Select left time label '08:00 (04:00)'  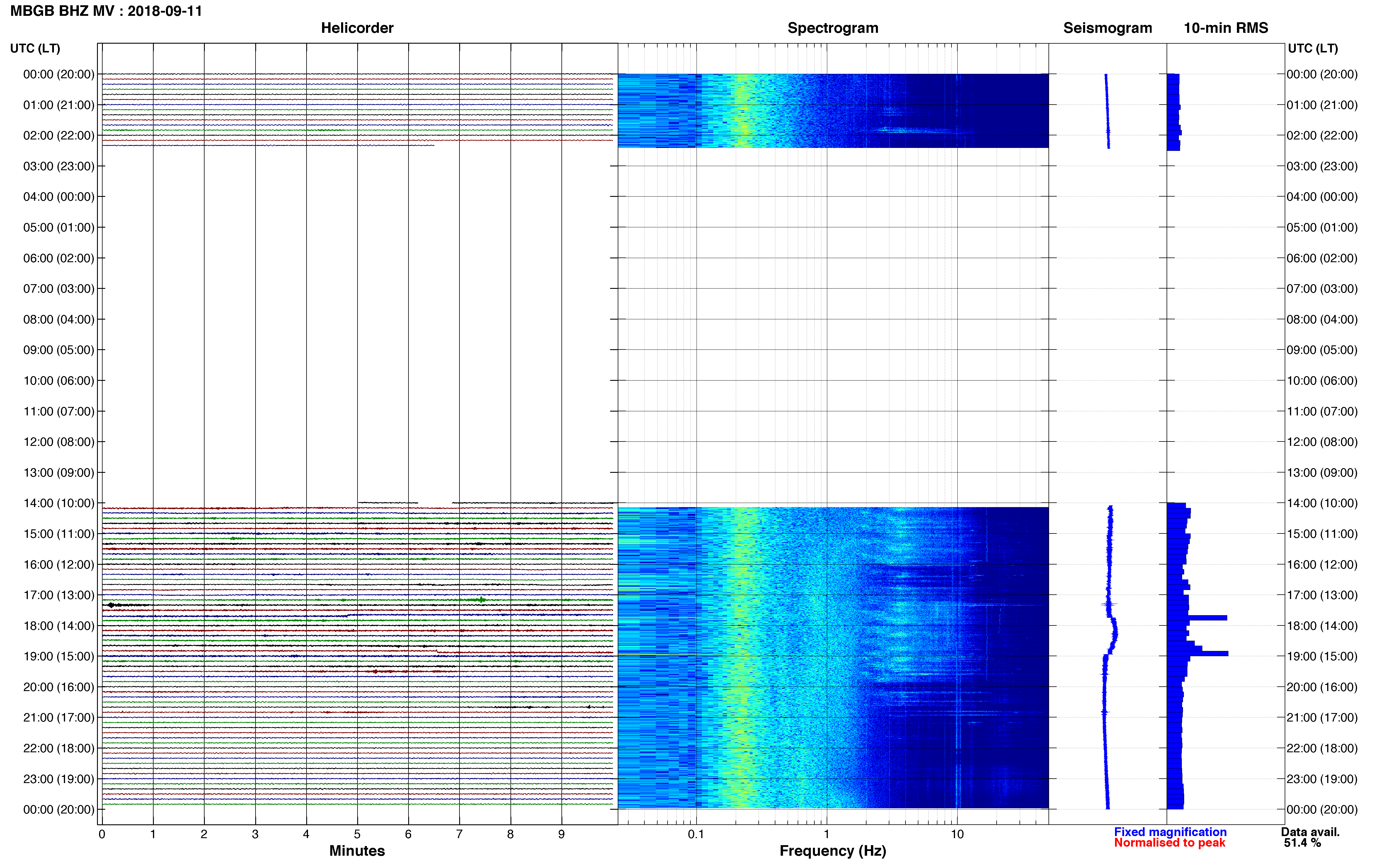pos(59,319)
